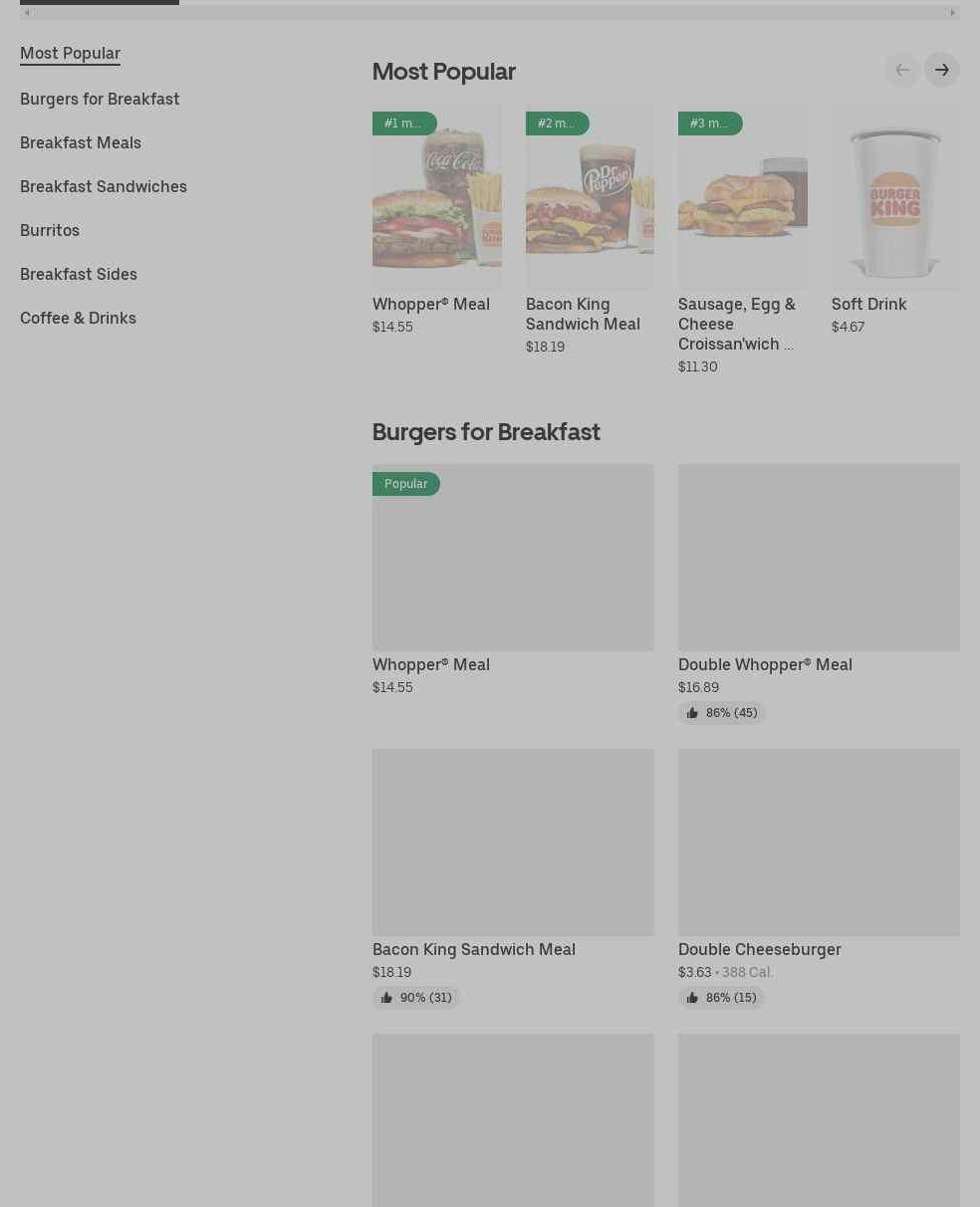Open the #1 Whopper Meal carousel image

pos(436,197)
